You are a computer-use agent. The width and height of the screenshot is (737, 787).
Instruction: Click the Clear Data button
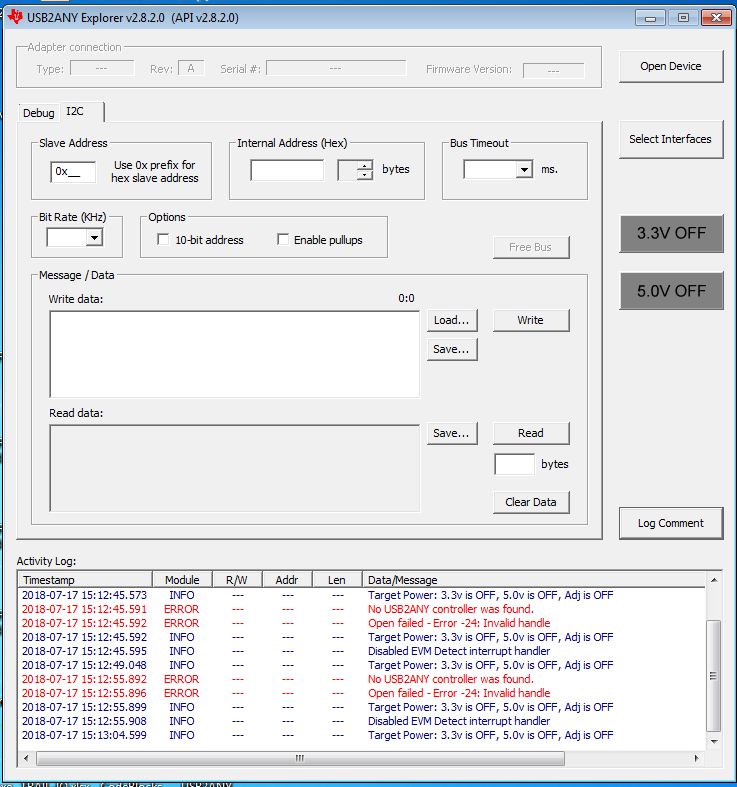[x=531, y=502]
